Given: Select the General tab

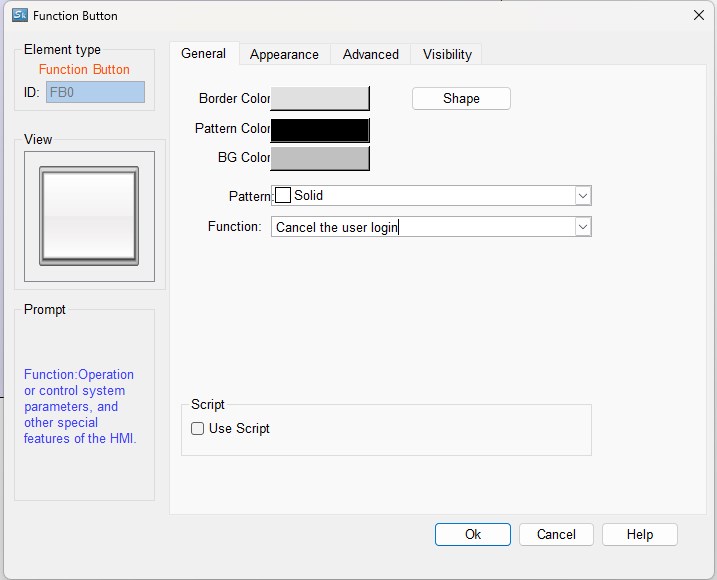Looking at the screenshot, I should pyautogui.click(x=203, y=53).
